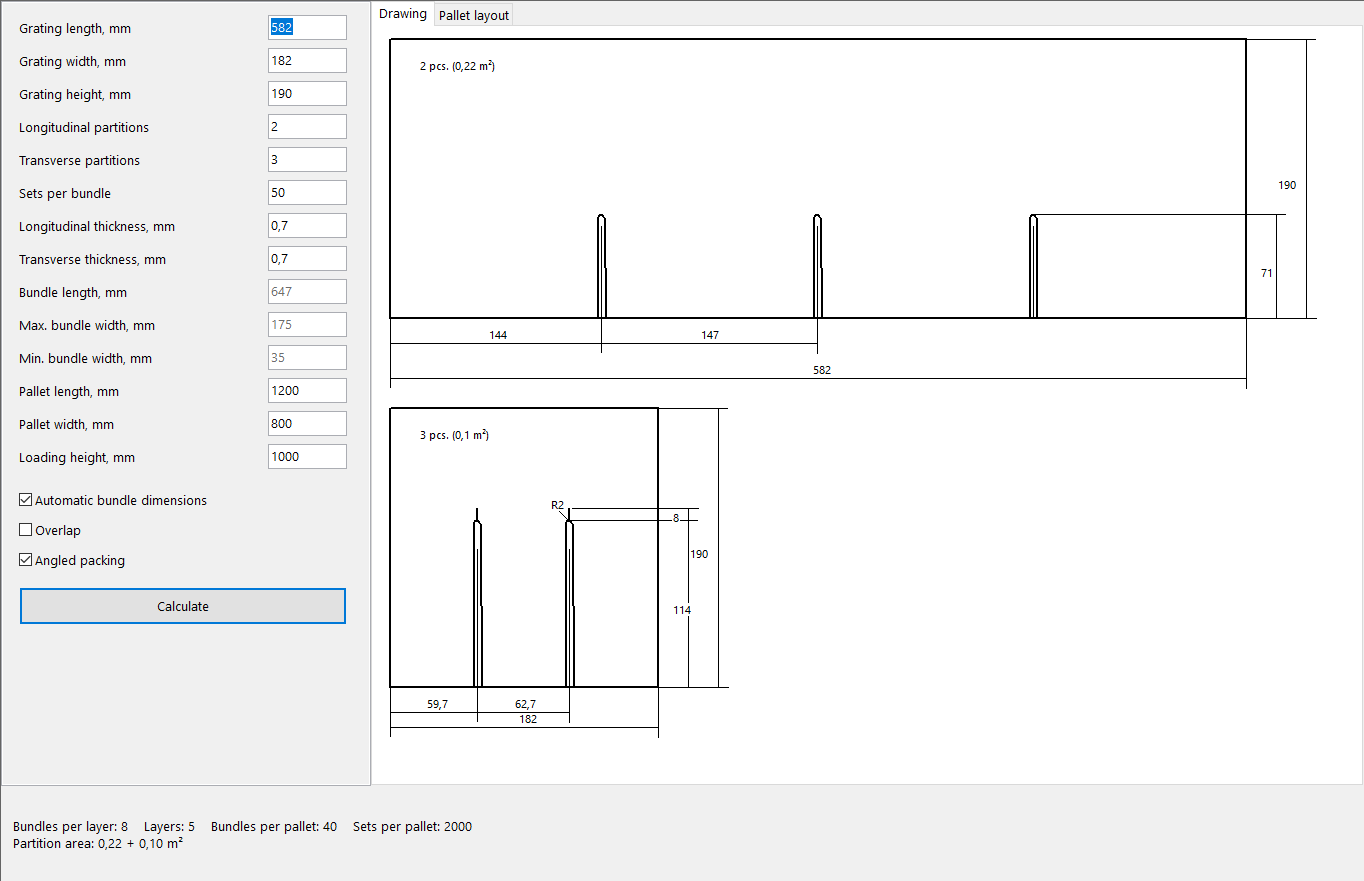Click the 582 length dimension in drawing
Viewport: 1364px width, 881px height.
point(822,370)
